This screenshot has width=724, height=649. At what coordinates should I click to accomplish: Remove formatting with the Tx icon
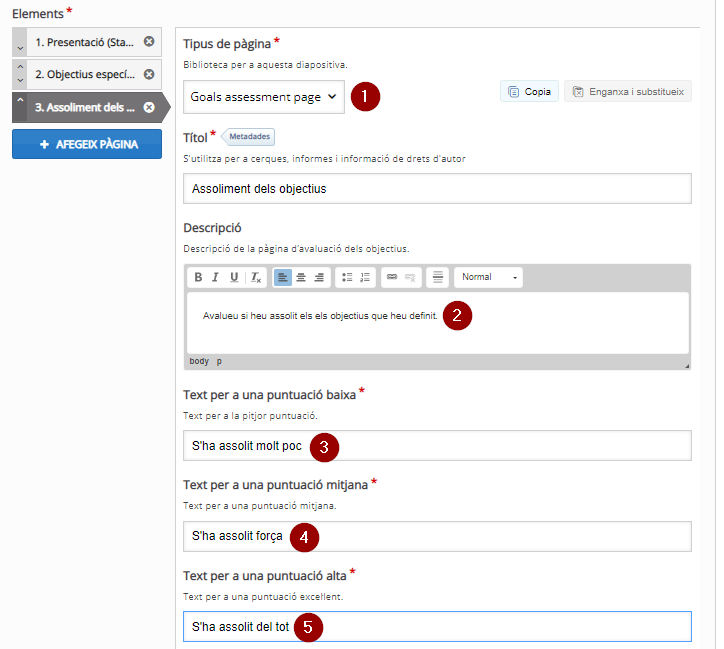pos(255,277)
